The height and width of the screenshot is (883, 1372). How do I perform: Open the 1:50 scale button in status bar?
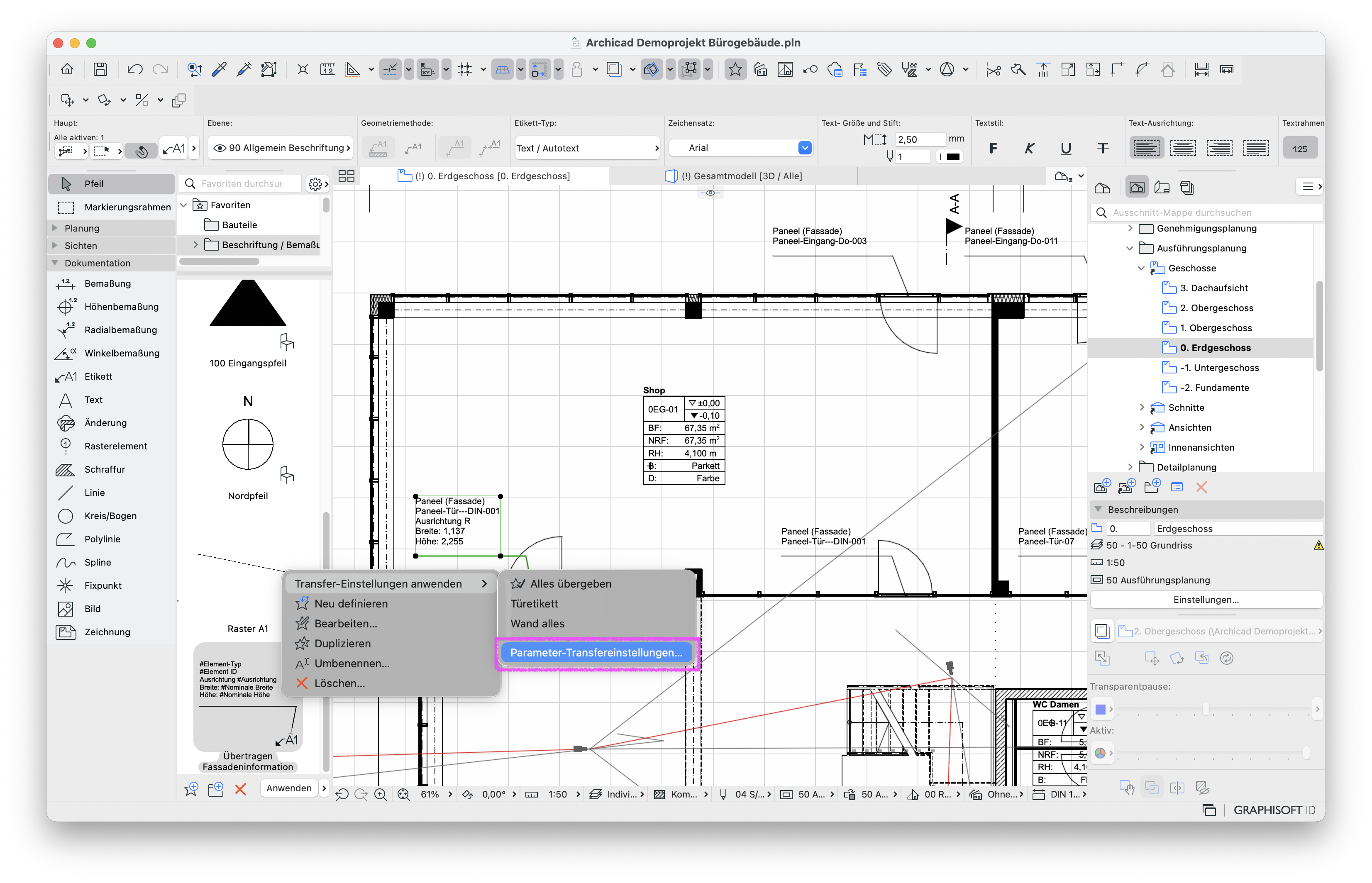[x=557, y=795]
